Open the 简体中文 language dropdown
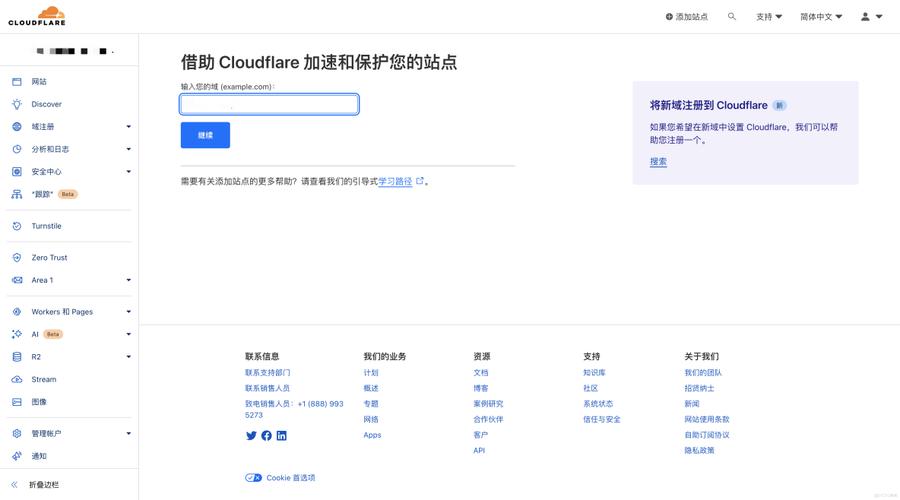 [x=821, y=17]
